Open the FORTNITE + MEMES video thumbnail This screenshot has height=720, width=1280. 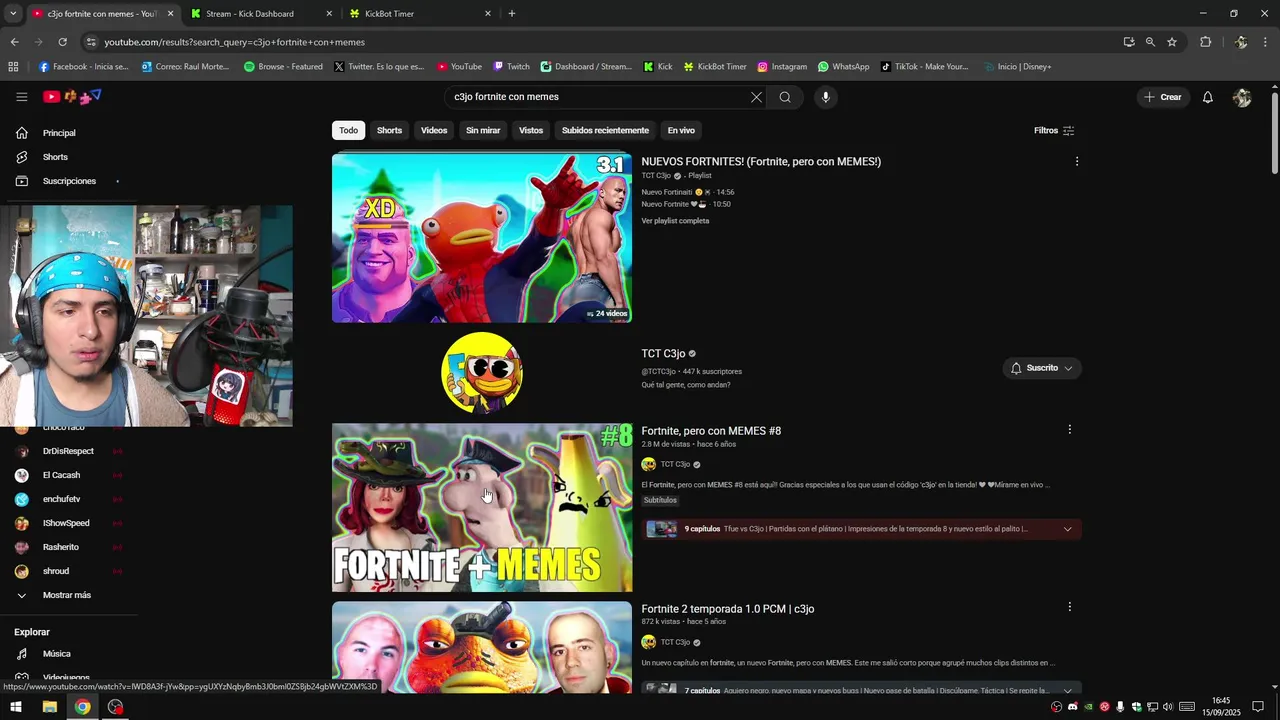click(482, 508)
